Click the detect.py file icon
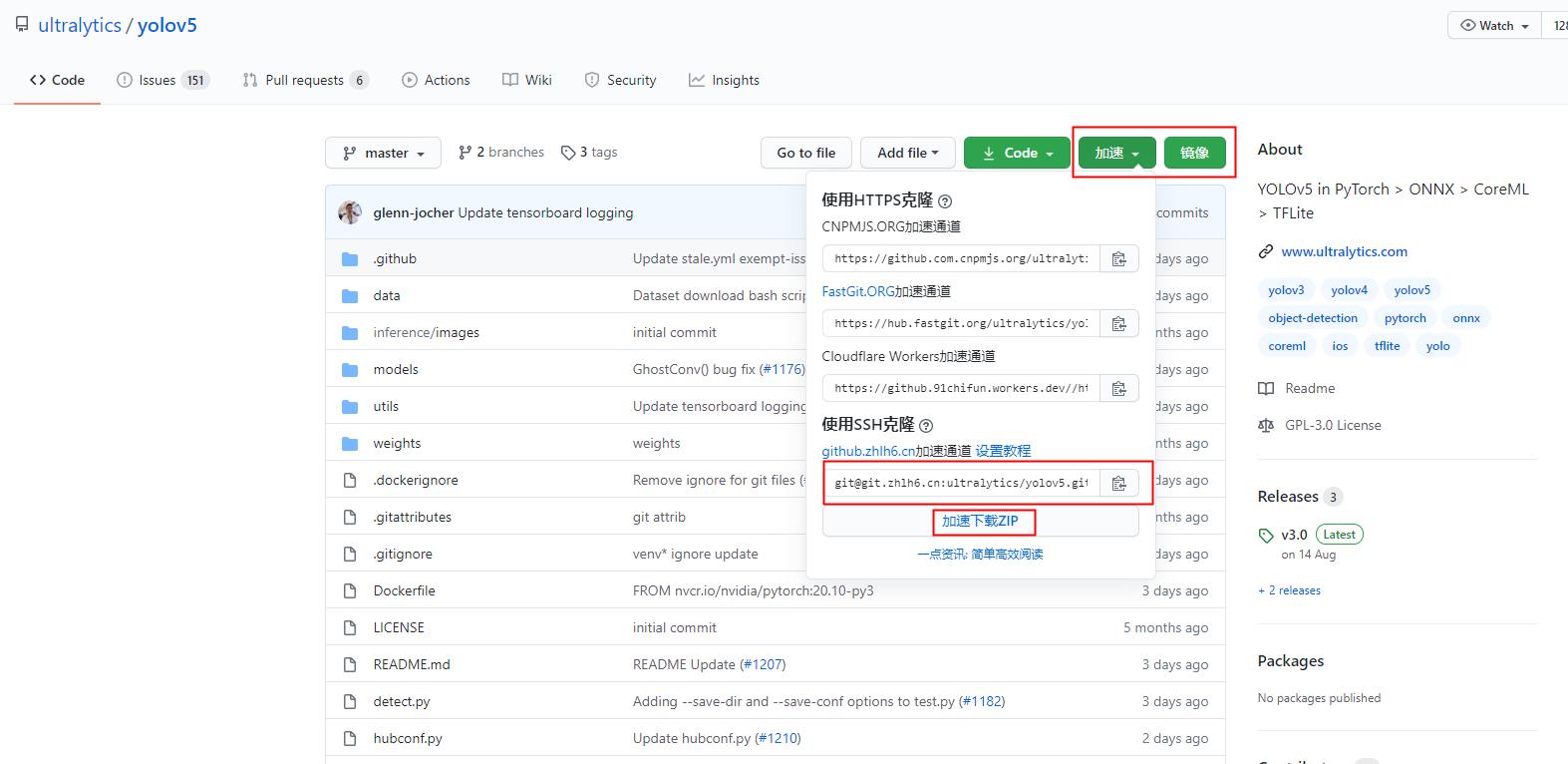 tap(350, 701)
